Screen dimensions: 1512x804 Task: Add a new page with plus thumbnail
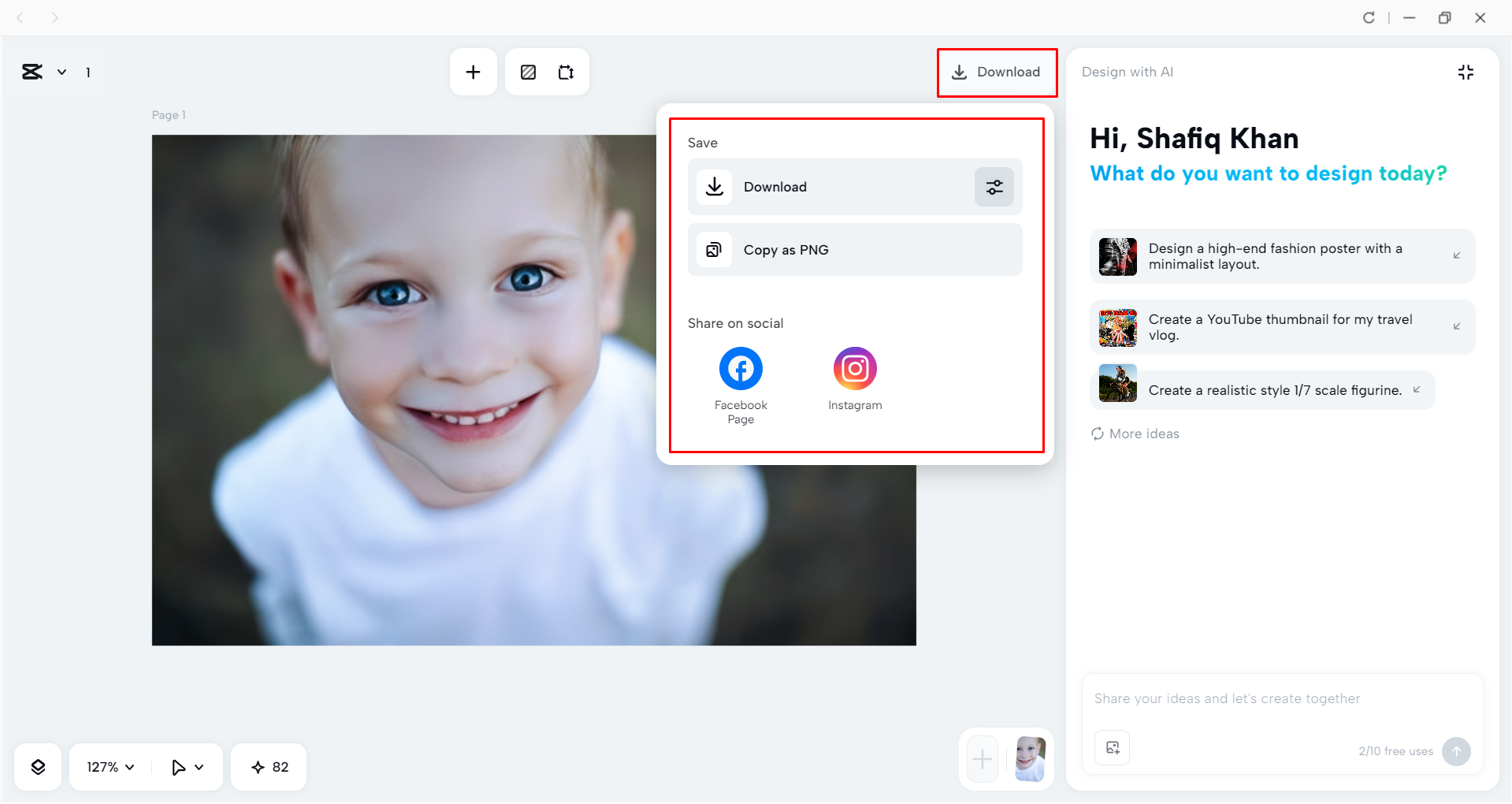(983, 759)
